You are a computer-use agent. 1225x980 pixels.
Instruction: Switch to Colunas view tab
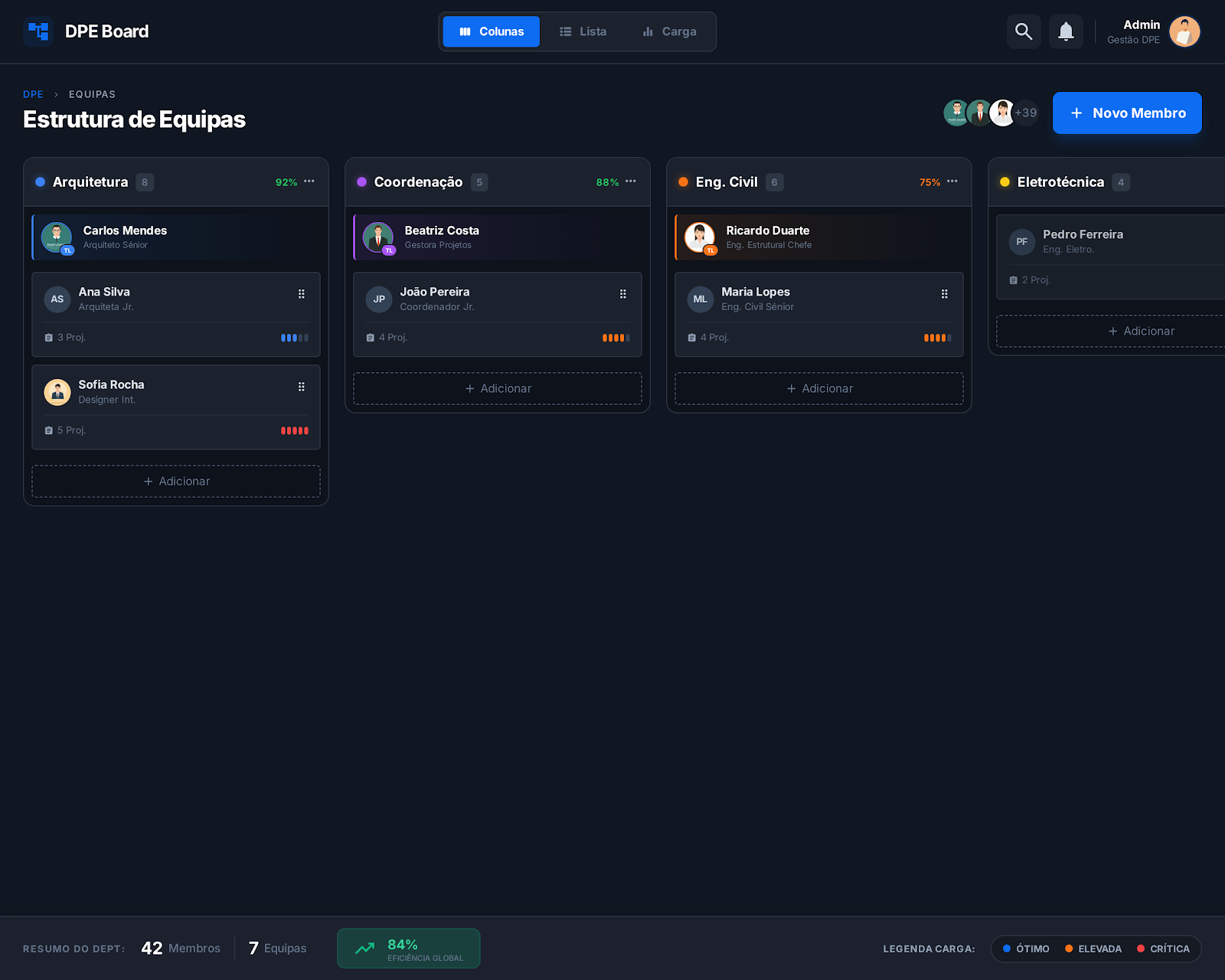click(492, 31)
